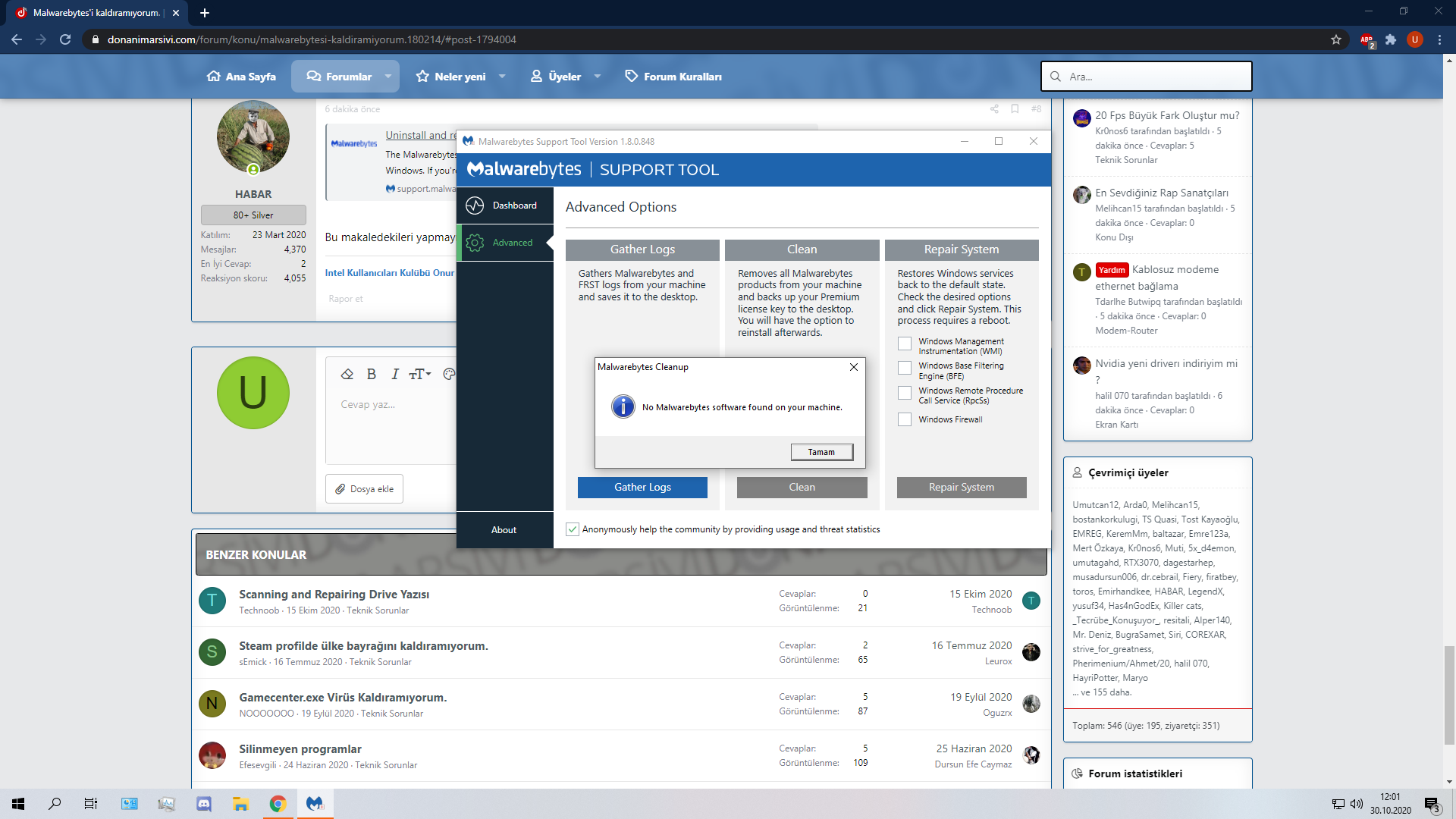The width and height of the screenshot is (1456, 819).
Task: Open text size dropdown in editor
Action: pyautogui.click(x=420, y=374)
